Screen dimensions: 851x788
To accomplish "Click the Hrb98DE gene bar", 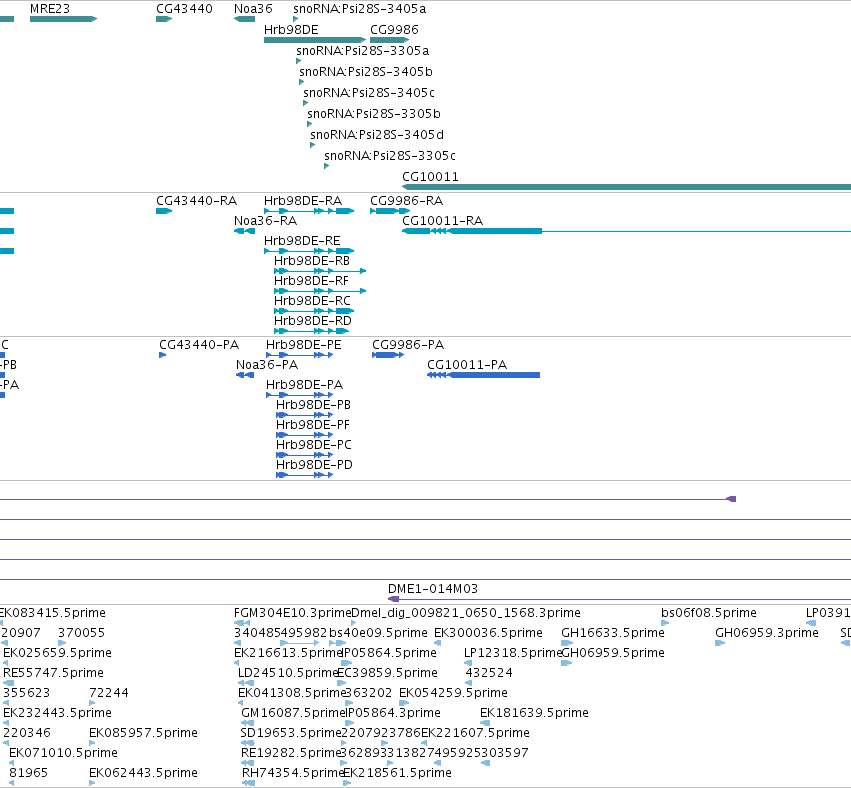I will [x=315, y=40].
